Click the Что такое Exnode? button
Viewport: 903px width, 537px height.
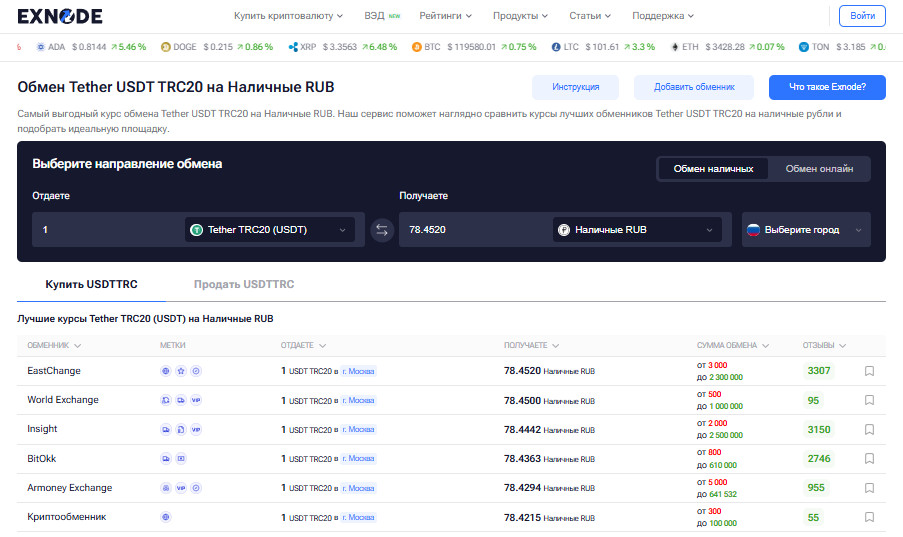826,87
